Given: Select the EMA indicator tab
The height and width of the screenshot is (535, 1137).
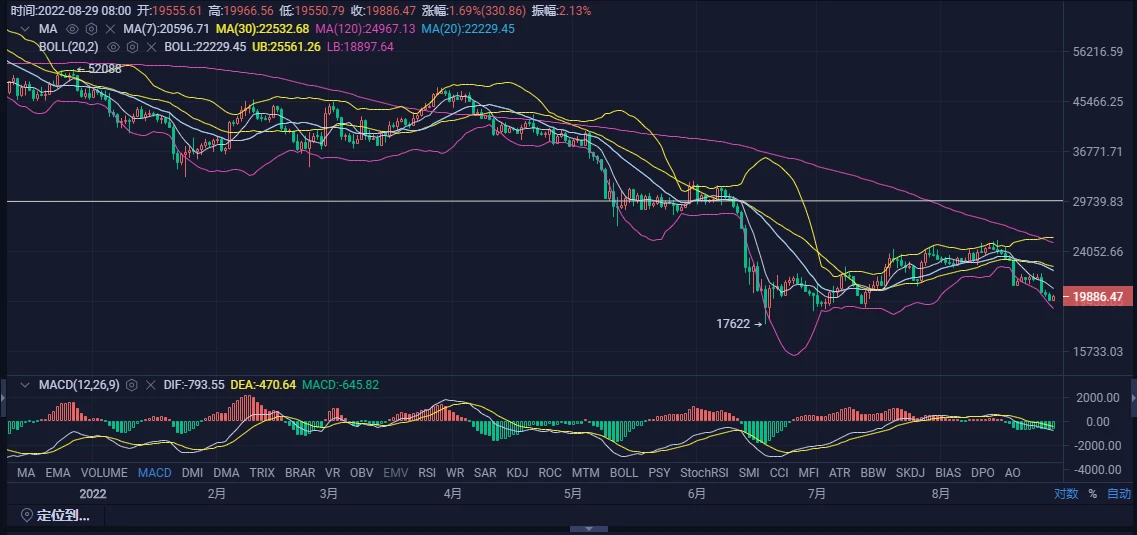Looking at the screenshot, I should 58,473.
